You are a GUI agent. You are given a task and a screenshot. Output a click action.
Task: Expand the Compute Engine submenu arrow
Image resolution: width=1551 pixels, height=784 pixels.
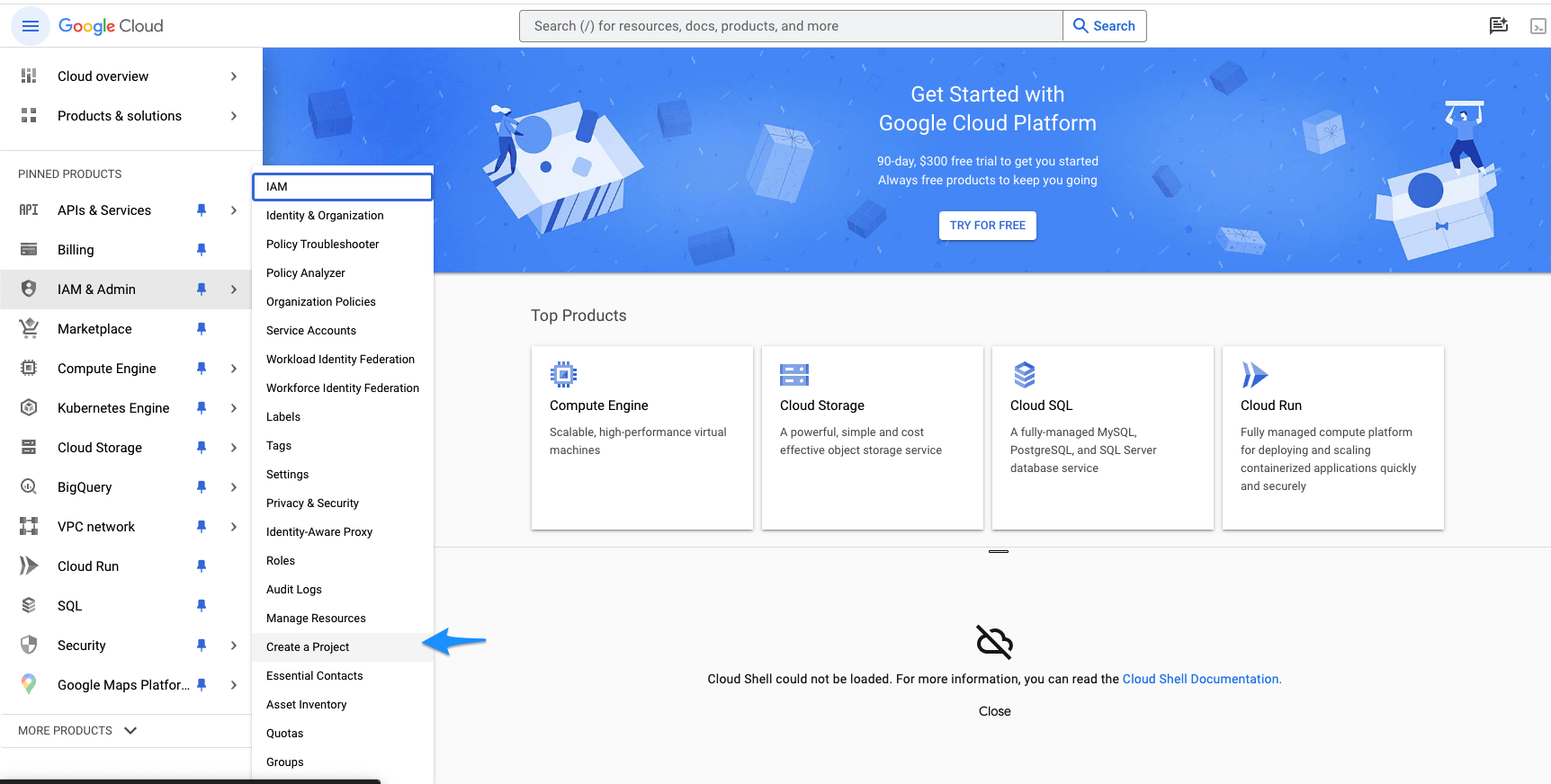[234, 368]
